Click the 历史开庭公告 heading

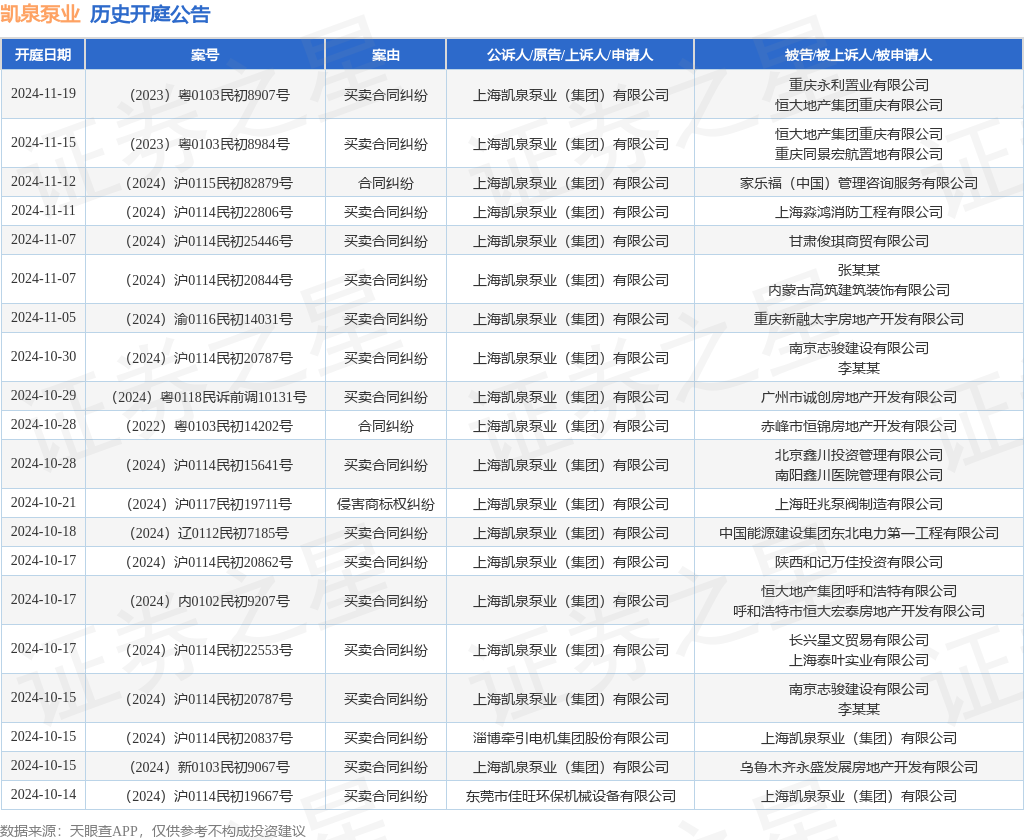tap(150, 14)
